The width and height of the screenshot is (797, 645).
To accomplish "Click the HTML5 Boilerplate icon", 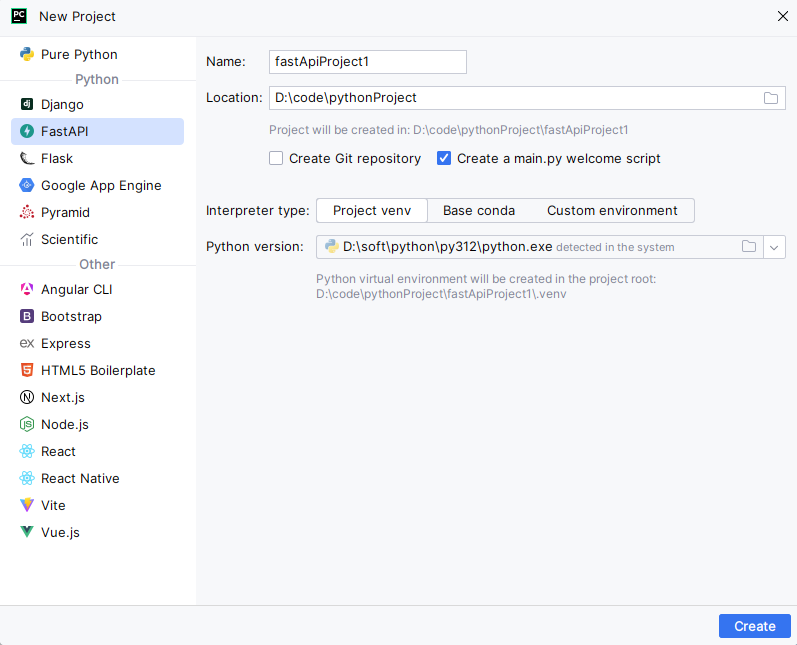I will (27, 370).
